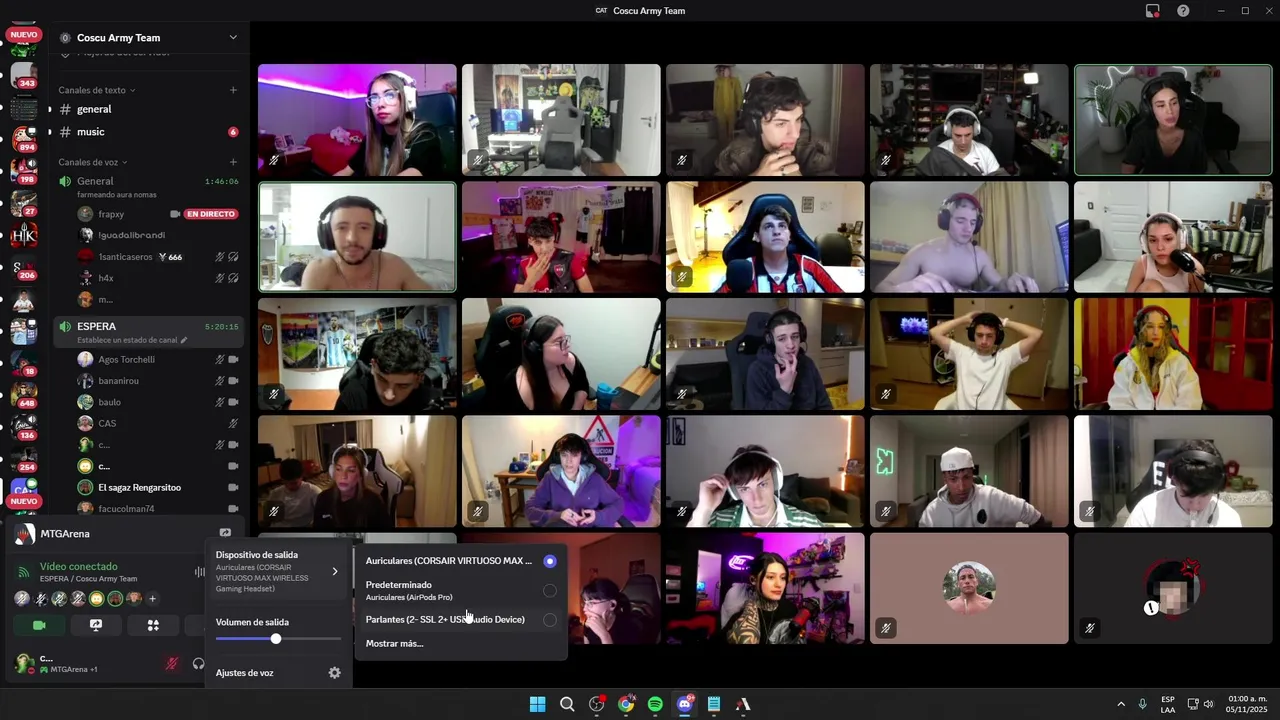Edit ESPERA channel status pencil icon
Image resolution: width=1280 pixels, height=720 pixels.
[x=184, y=340]
